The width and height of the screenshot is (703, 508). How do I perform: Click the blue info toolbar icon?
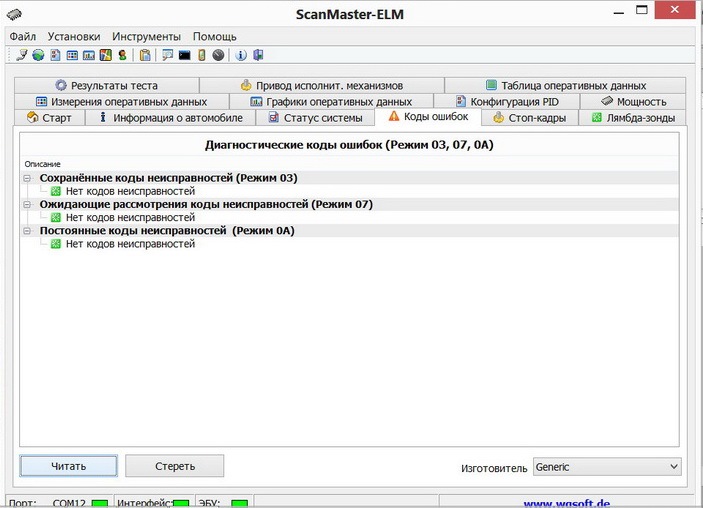pyautogui.click(x=241, y=55)
